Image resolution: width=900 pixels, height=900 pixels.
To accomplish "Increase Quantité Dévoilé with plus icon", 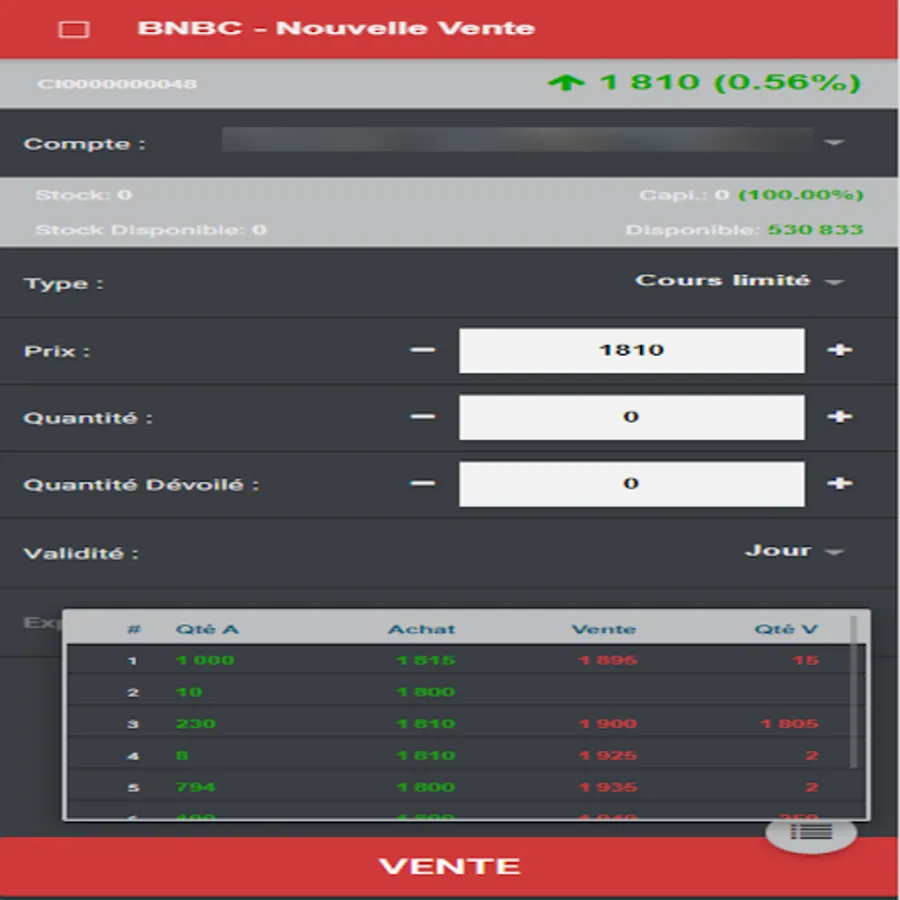I will point(840,483).
